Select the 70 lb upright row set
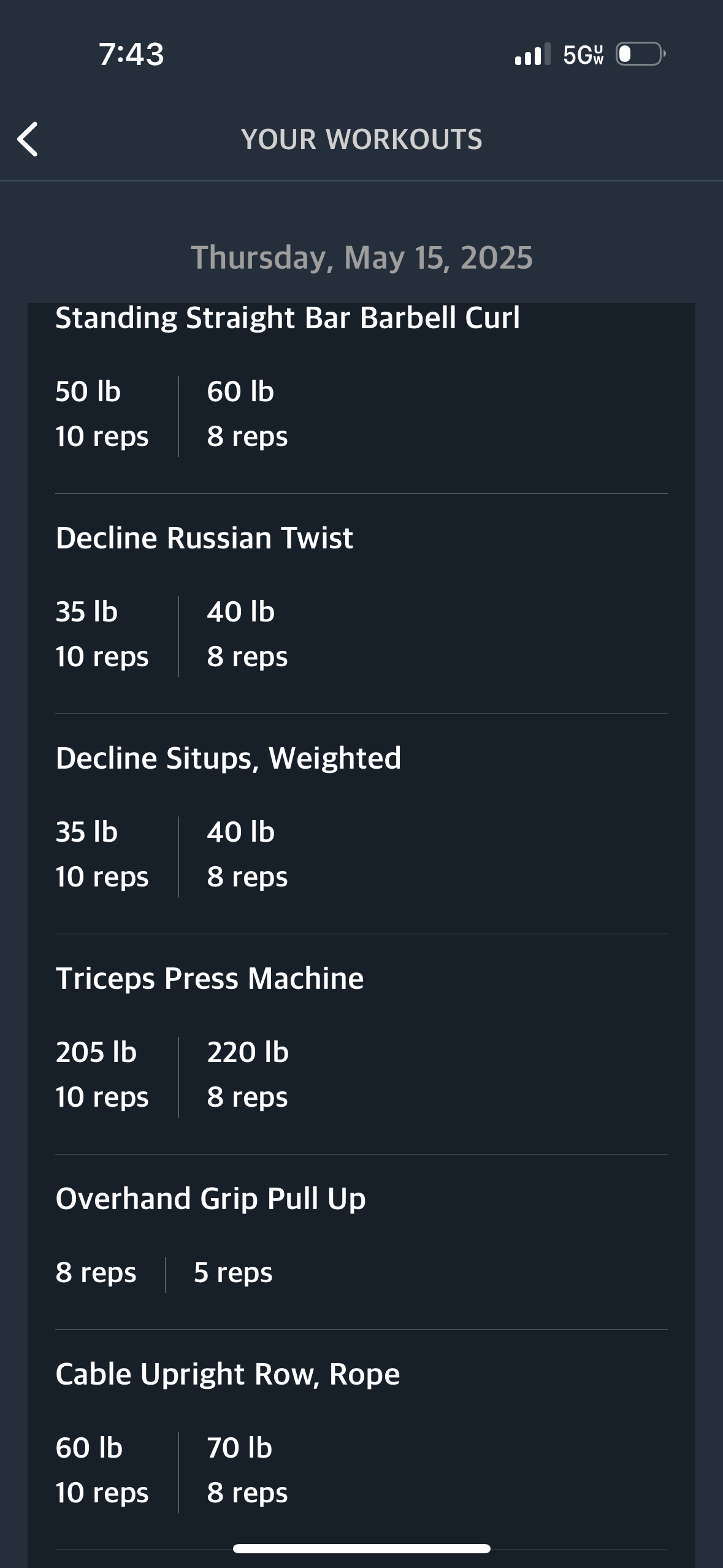Screen dimensions: 723x1568 click(247, 1470)
